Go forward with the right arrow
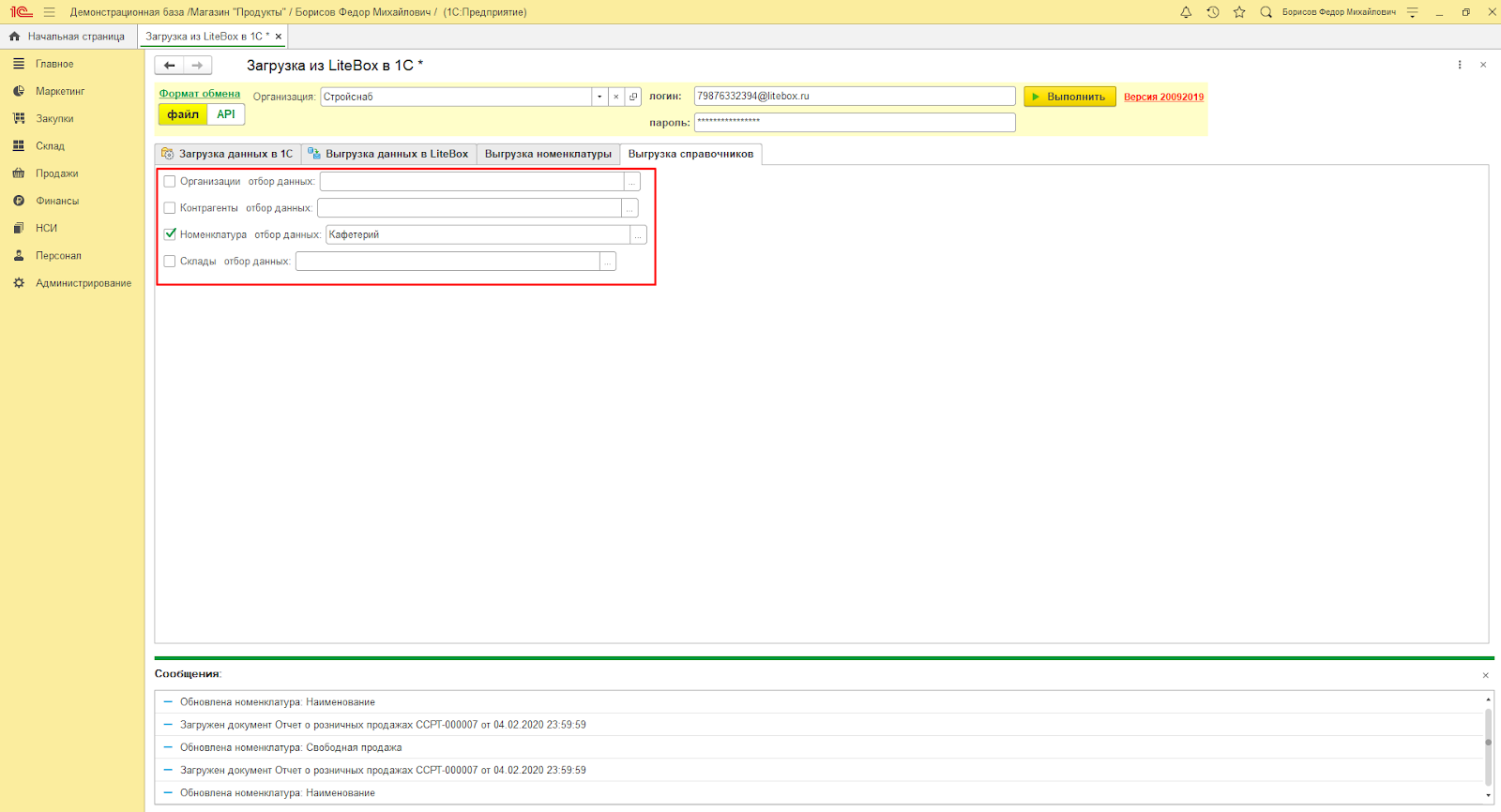This screenshot has height=812, width=1501. click(197, 66)
